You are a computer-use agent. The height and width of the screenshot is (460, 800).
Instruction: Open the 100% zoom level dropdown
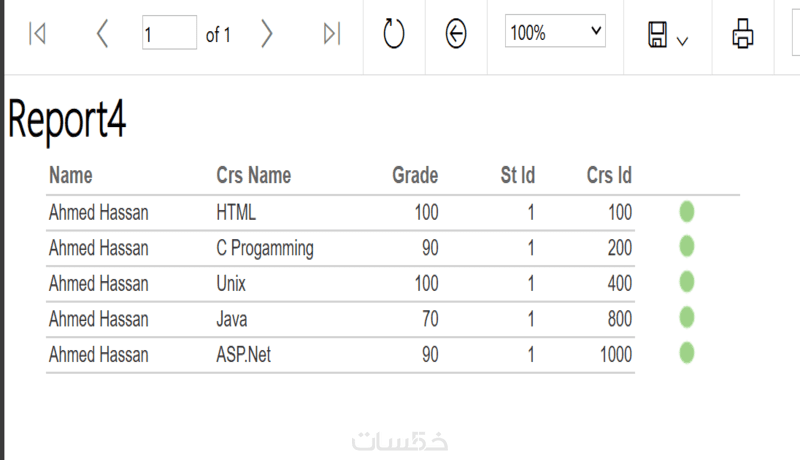[555, 32]
